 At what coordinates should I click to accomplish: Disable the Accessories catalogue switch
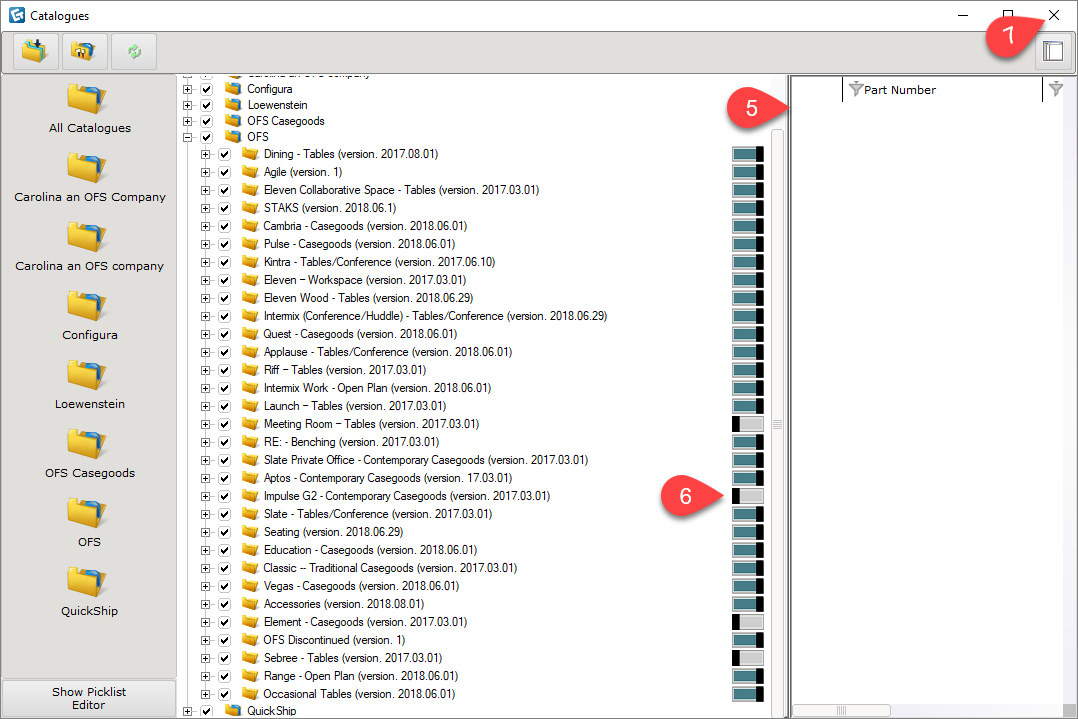point(747,604)
